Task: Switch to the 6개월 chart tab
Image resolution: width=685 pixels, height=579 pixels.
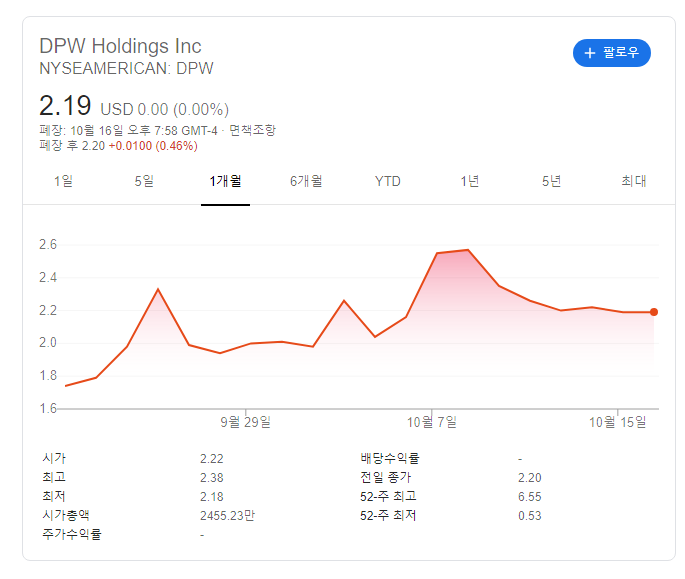Action: pos(306,181)
